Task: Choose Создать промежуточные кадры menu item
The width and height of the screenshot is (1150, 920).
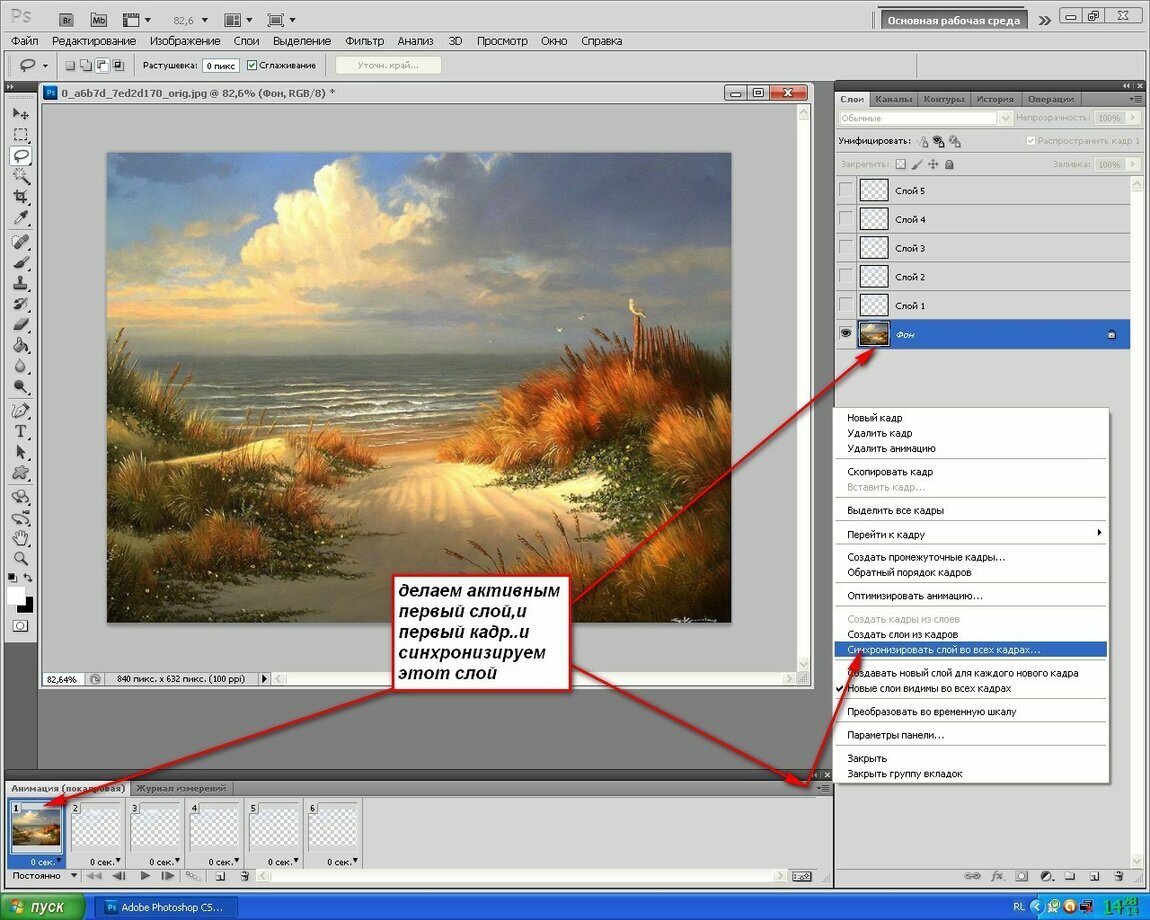Action: click(x=926, y=557)
